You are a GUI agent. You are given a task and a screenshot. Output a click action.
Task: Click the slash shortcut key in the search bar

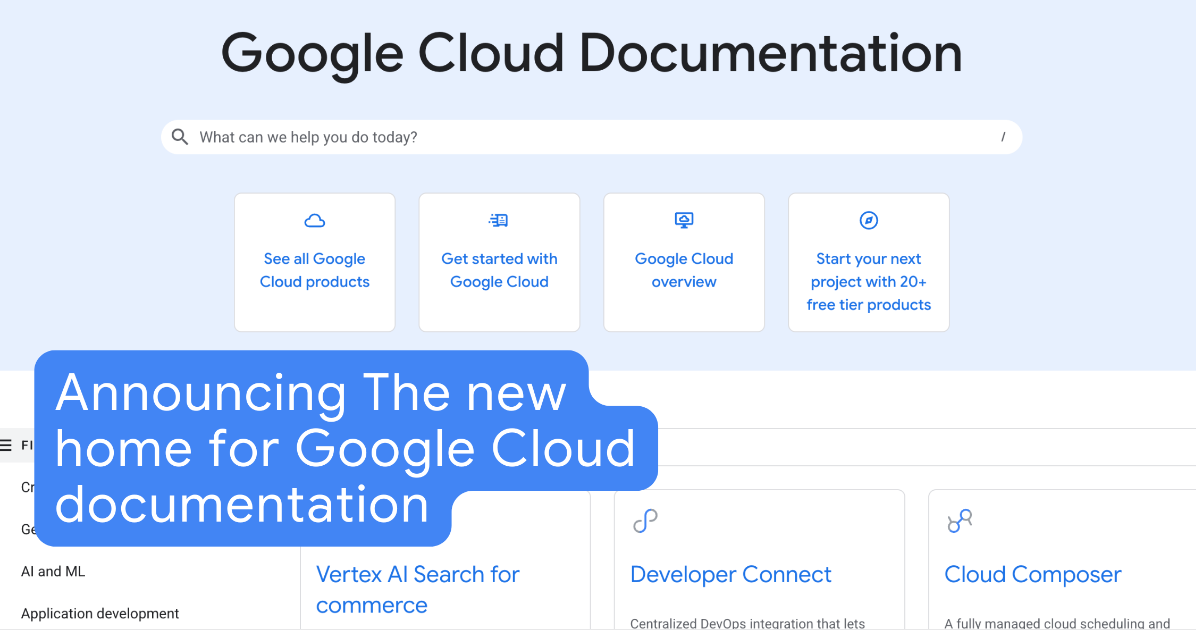(1002, 138)
